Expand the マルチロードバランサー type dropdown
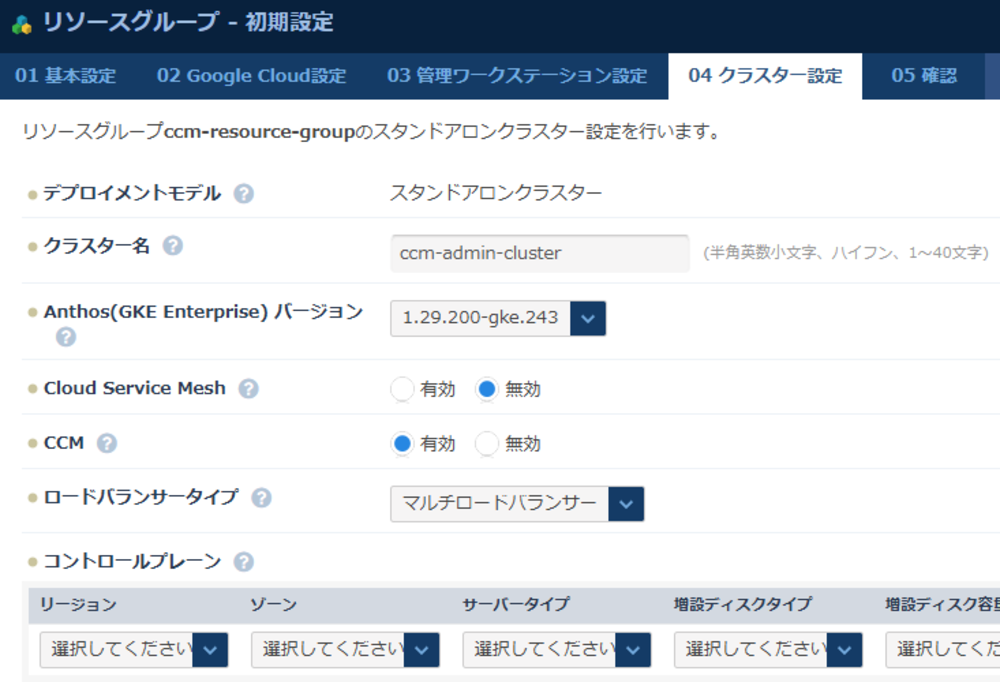The width and height of the screenshot is (1000, 682). pyautogui.click(x=517, y=503)
